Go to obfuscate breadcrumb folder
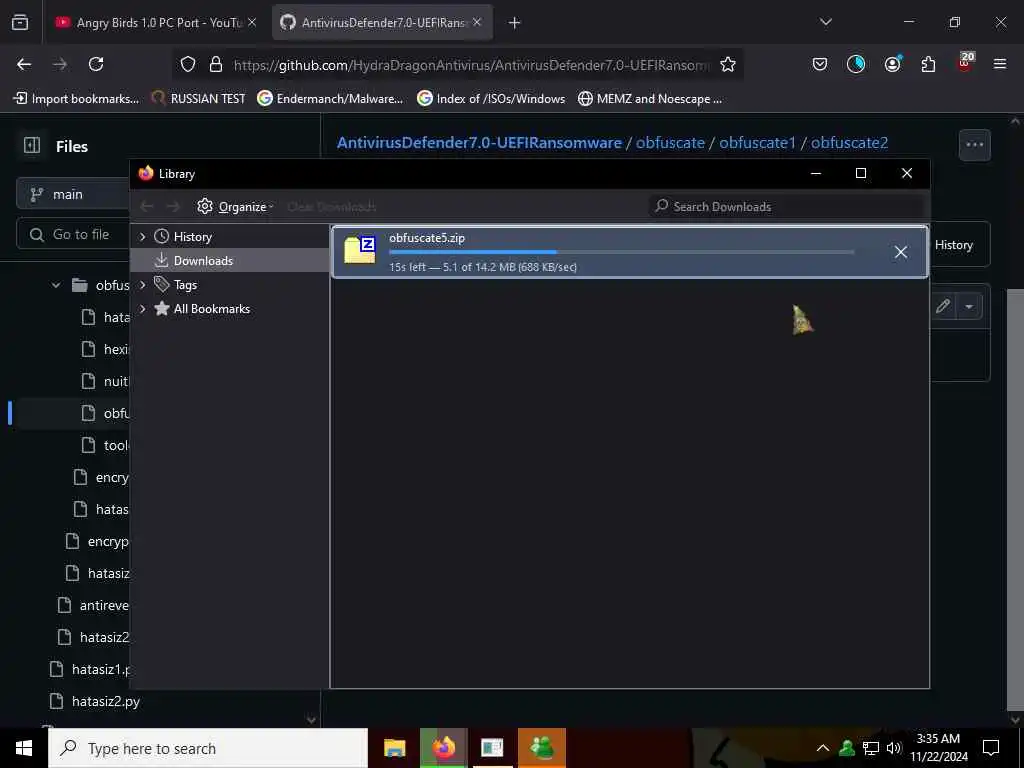The width and height of the screenshot is (1024, 768). (670, 143)
